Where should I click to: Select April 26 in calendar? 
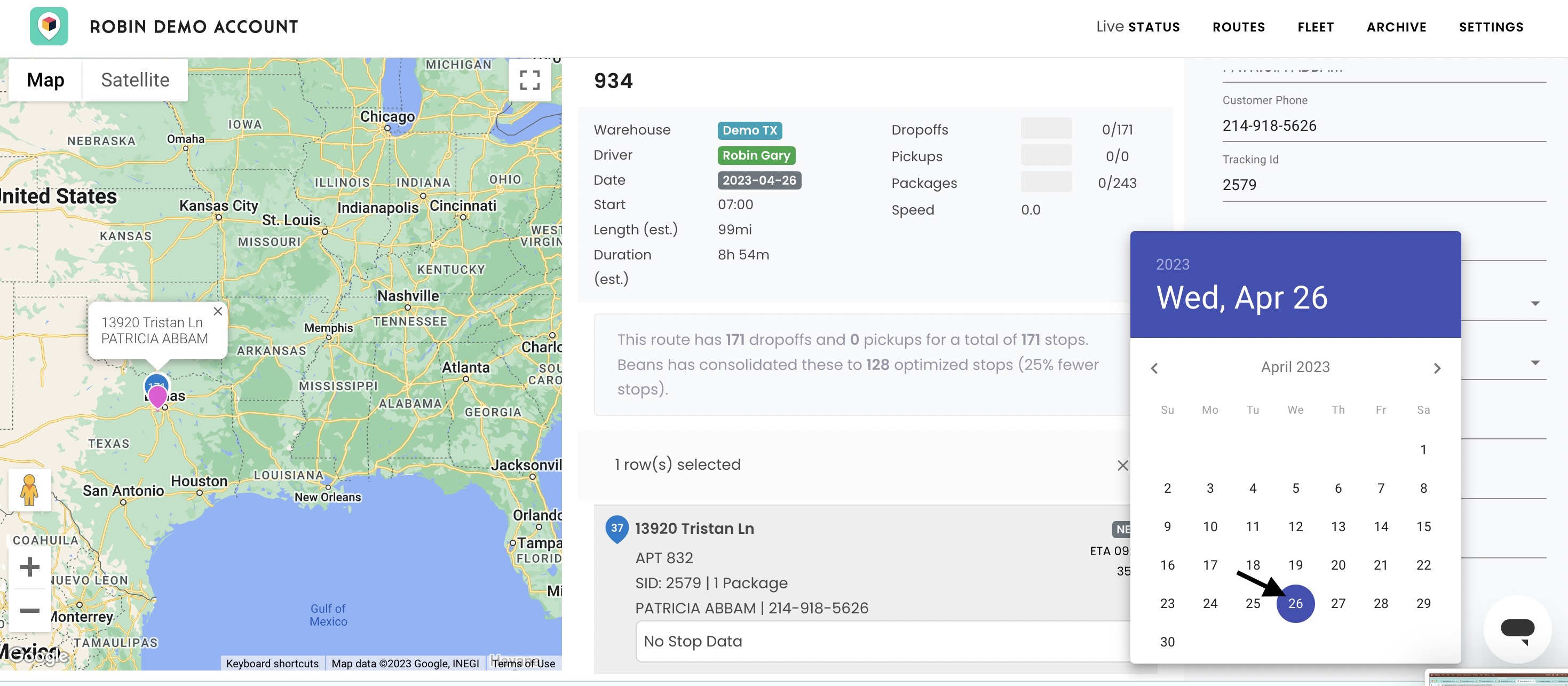click(1295, 603)
